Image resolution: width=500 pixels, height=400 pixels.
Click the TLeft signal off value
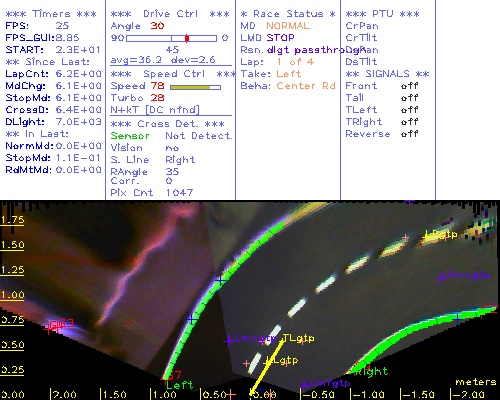click(x=409, y=110)
